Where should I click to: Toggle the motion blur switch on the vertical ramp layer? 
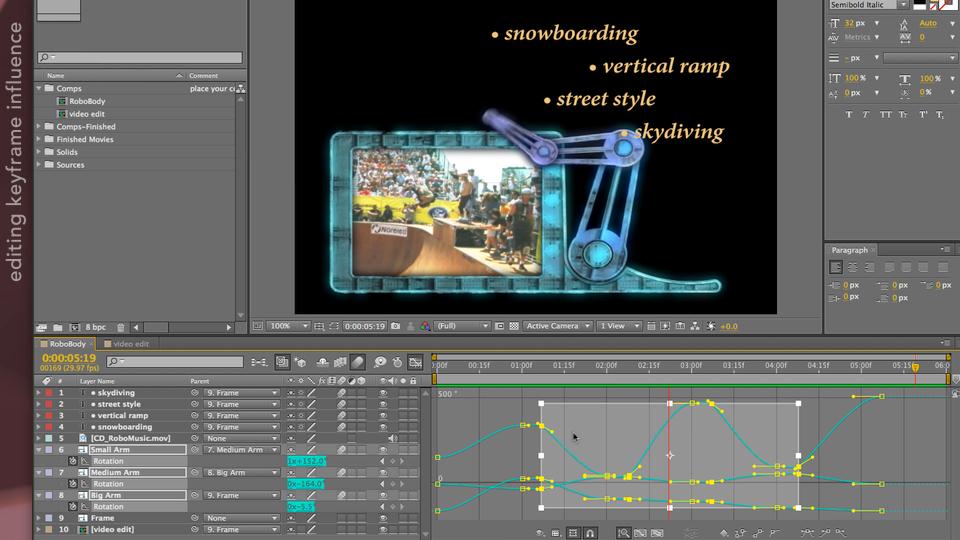pyautogui.click(x=341, y=416)
